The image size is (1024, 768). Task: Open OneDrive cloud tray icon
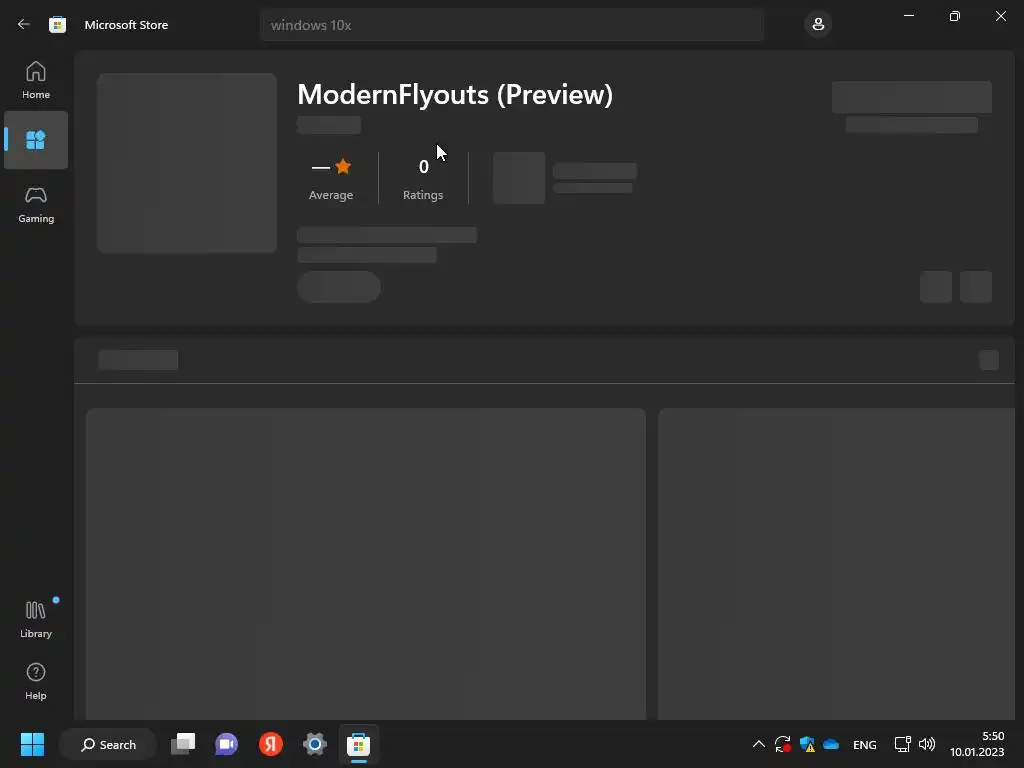tap(831, 744)
